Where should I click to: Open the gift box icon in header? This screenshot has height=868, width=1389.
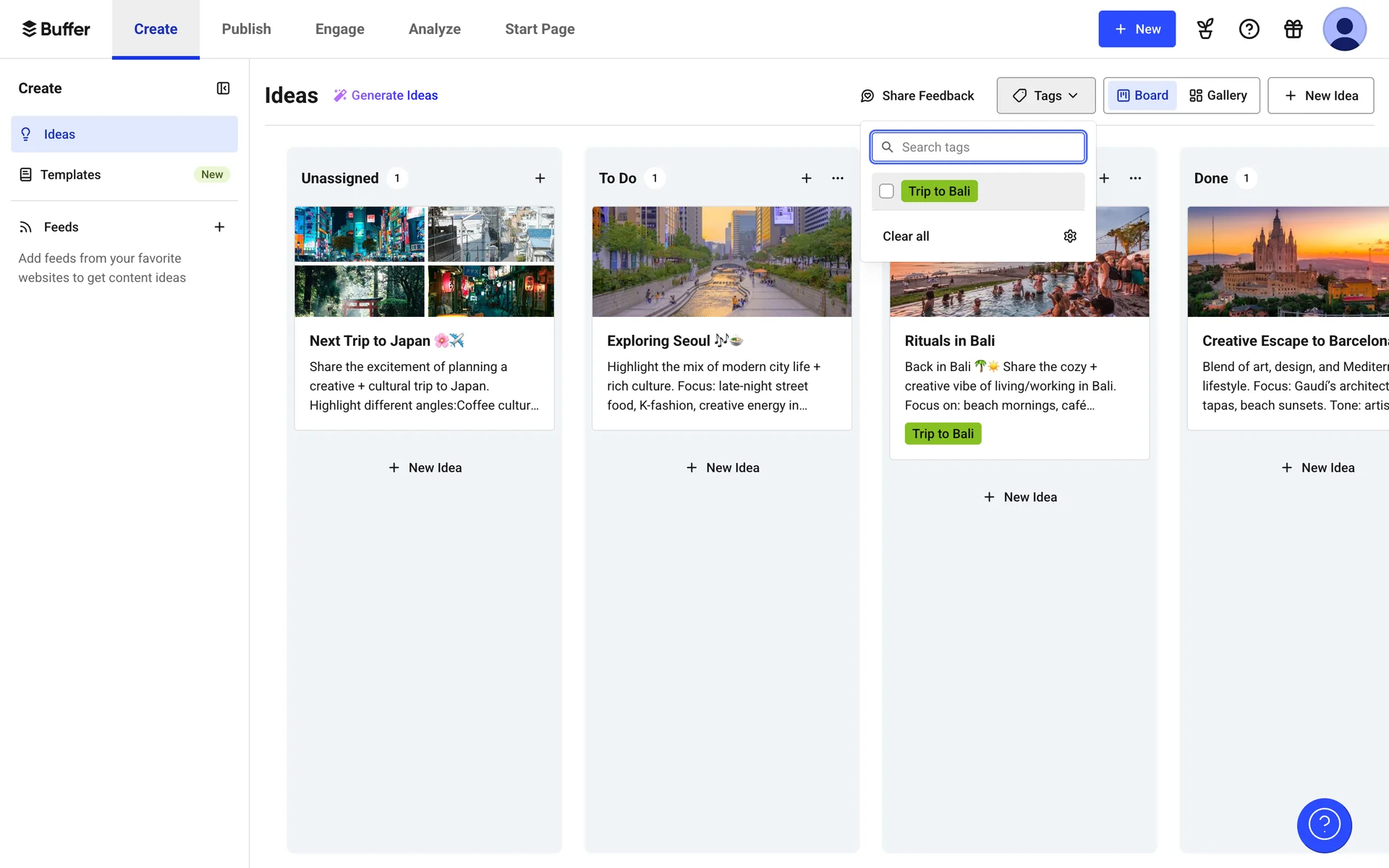click(x=1293, y=29)
